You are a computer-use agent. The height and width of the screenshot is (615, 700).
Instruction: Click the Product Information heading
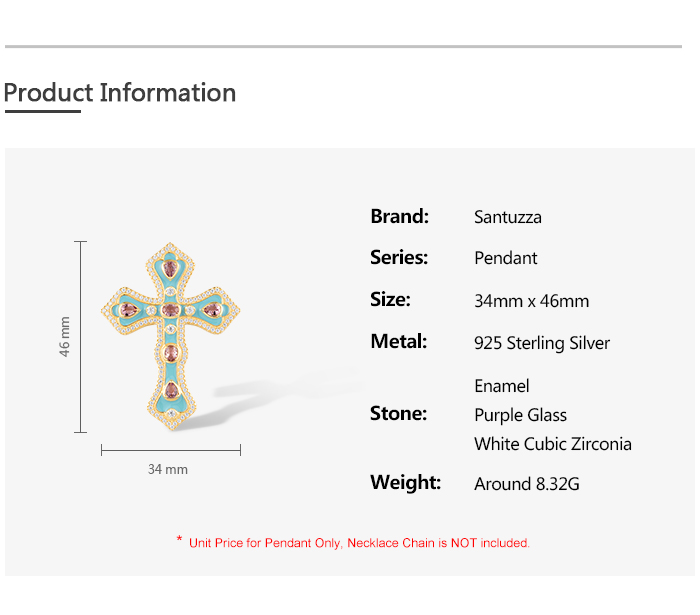click(x=120, y=93)
